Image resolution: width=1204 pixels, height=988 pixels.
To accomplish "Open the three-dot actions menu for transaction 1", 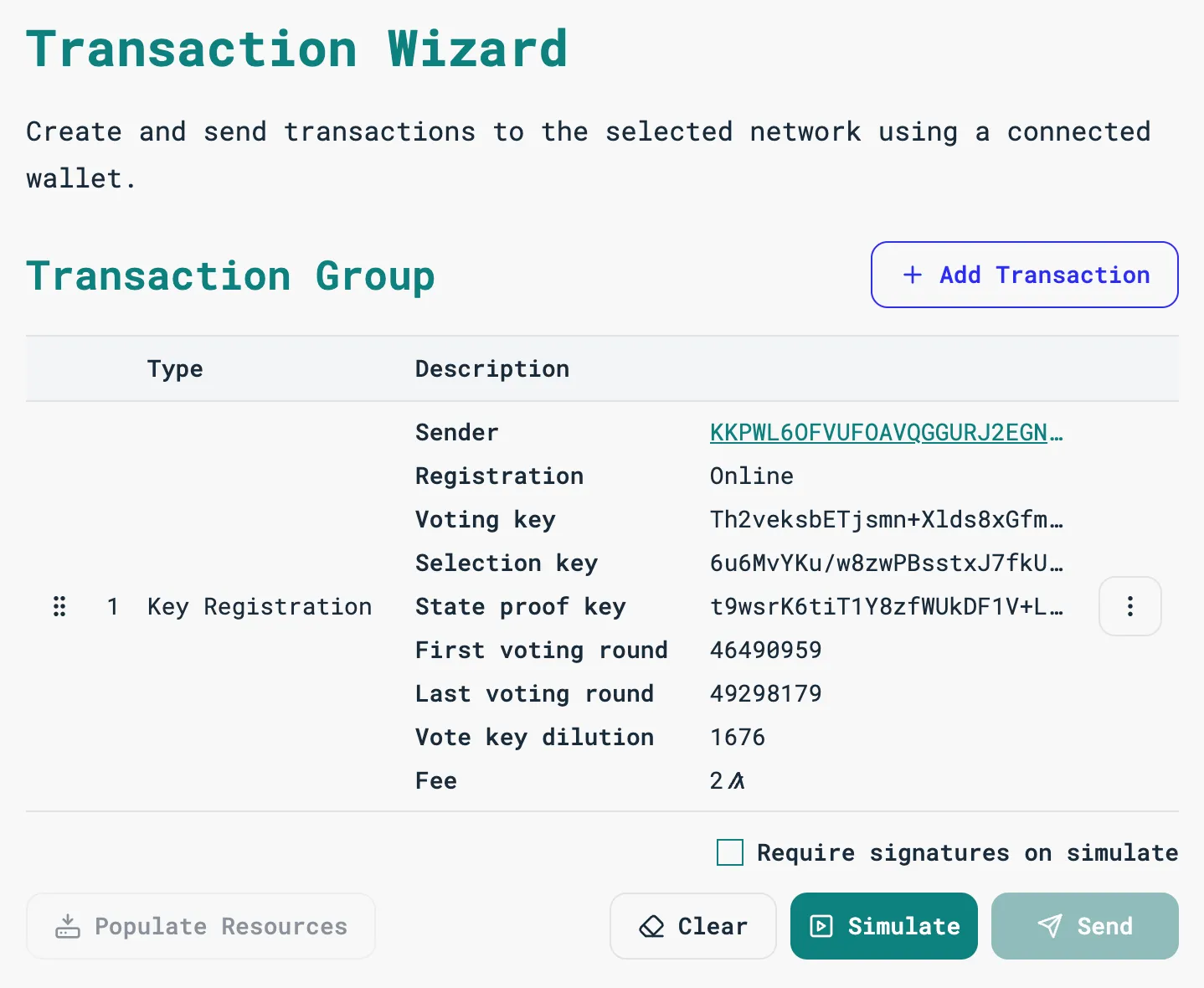I will pyautogui.click(x=1129, y=606).
